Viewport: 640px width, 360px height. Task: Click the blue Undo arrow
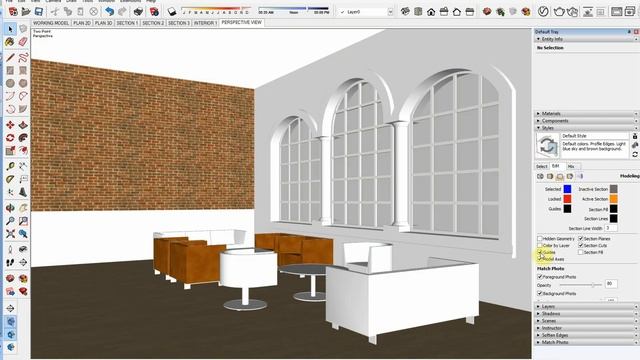(109, 11)
